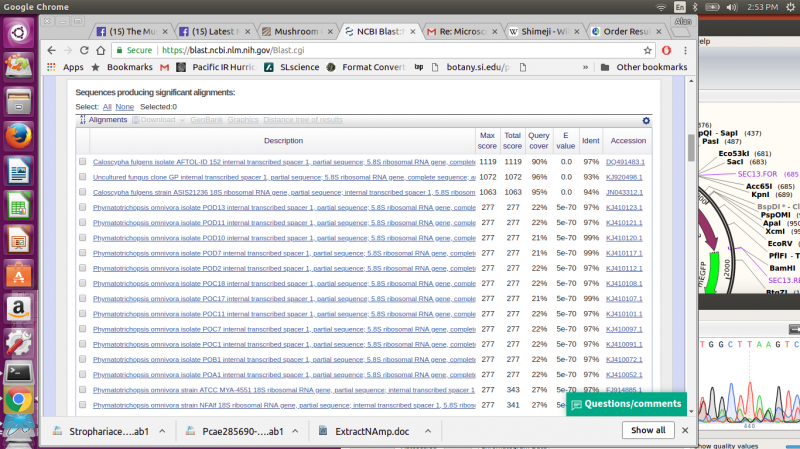Switch to Chrome via the dock icon
This screenshot has height=449, width=800.
pos(19,401)
